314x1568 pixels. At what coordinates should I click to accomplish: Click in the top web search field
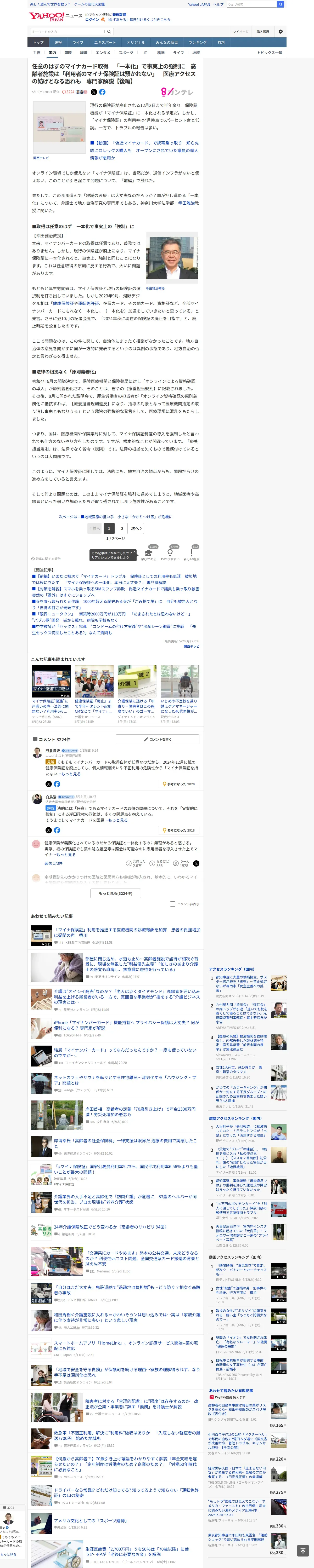[251, 4]
